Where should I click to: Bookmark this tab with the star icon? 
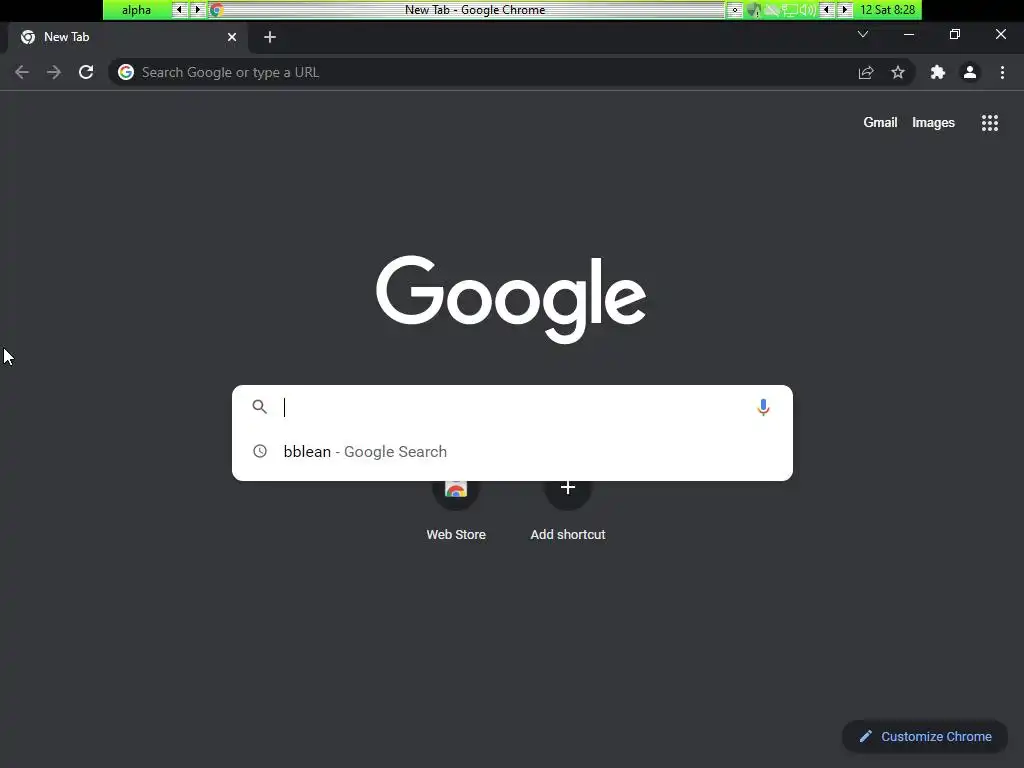click(898, 72)
